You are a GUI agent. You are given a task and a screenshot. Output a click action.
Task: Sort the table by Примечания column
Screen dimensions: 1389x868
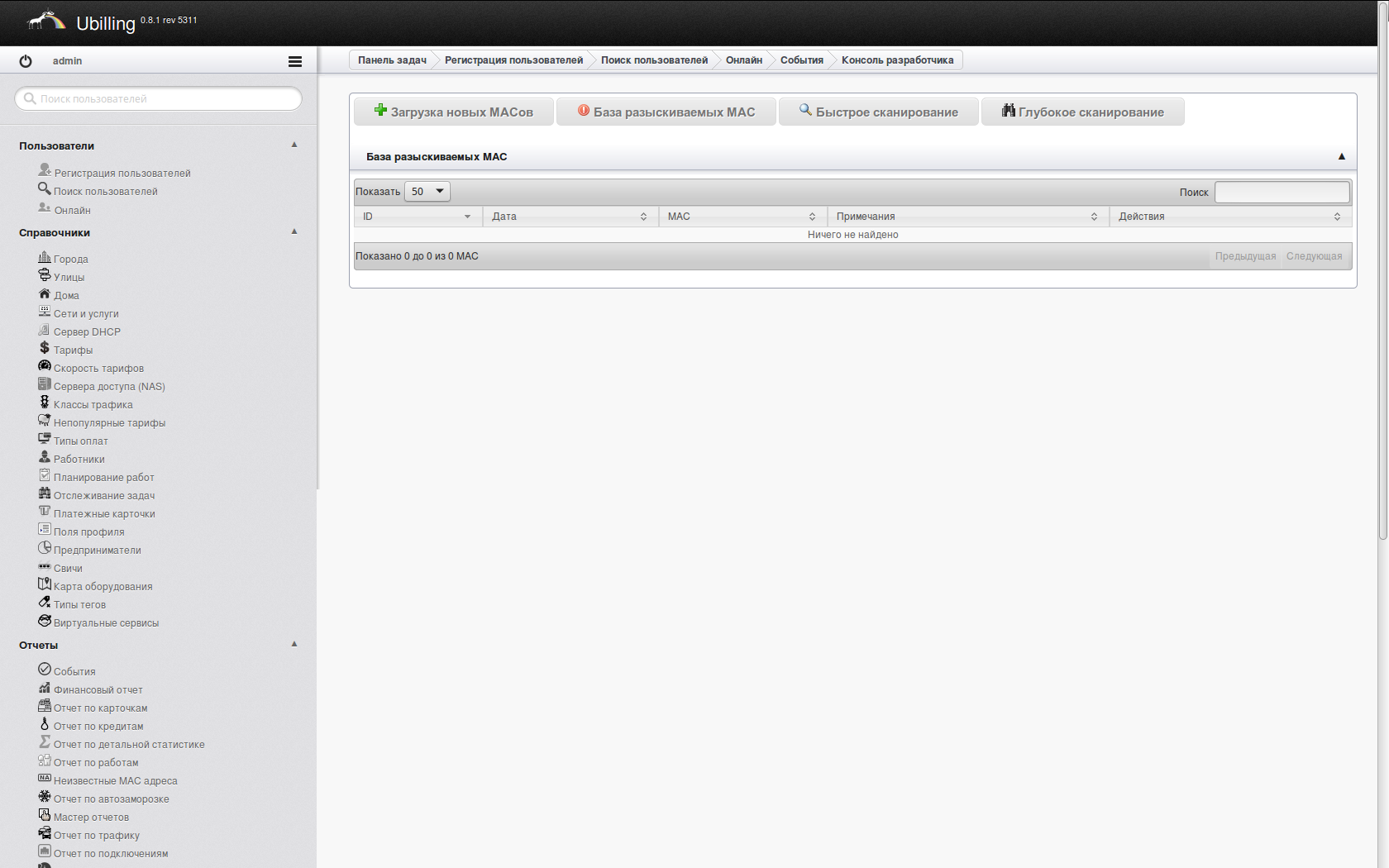click(x=967, y=217)
